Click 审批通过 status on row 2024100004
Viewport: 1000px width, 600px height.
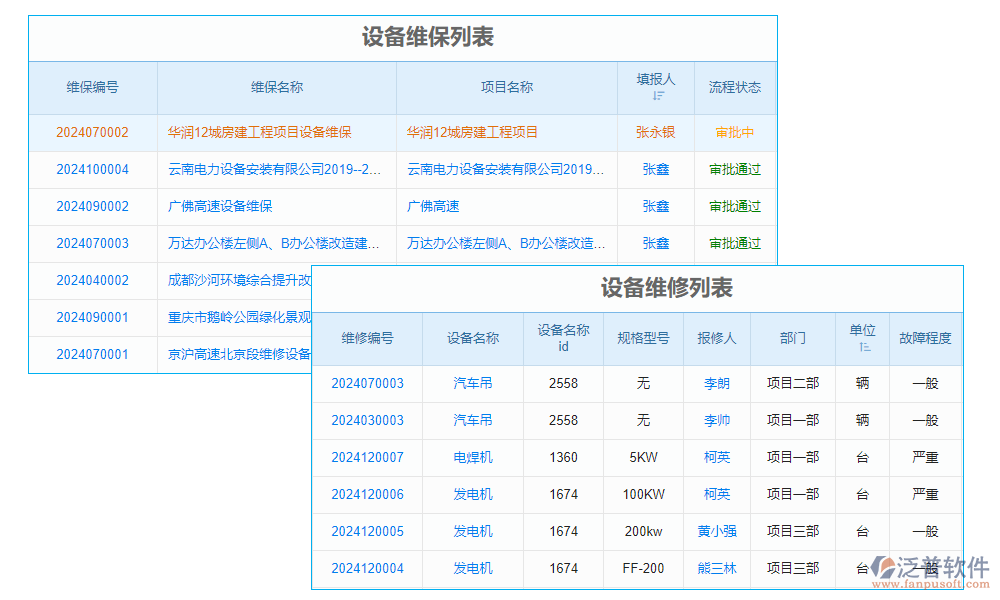734,169
